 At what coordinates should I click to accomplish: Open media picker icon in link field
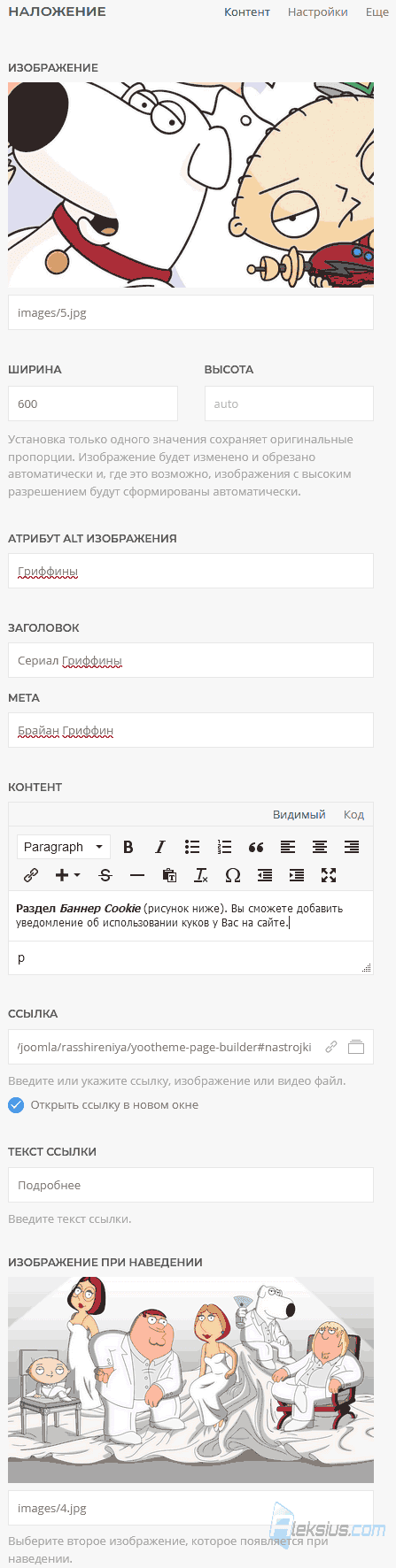coord(356,1047)
